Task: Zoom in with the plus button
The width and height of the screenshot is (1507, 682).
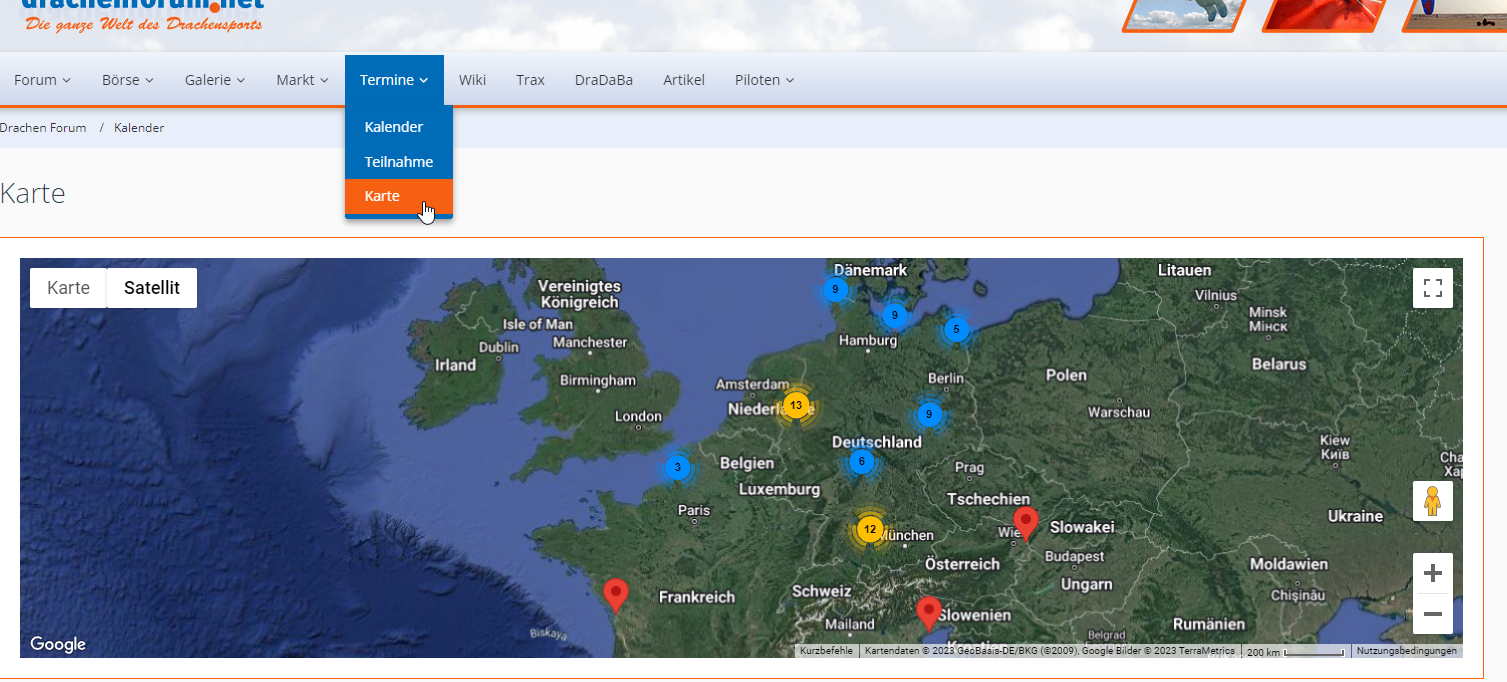Action: point(1432,573)
